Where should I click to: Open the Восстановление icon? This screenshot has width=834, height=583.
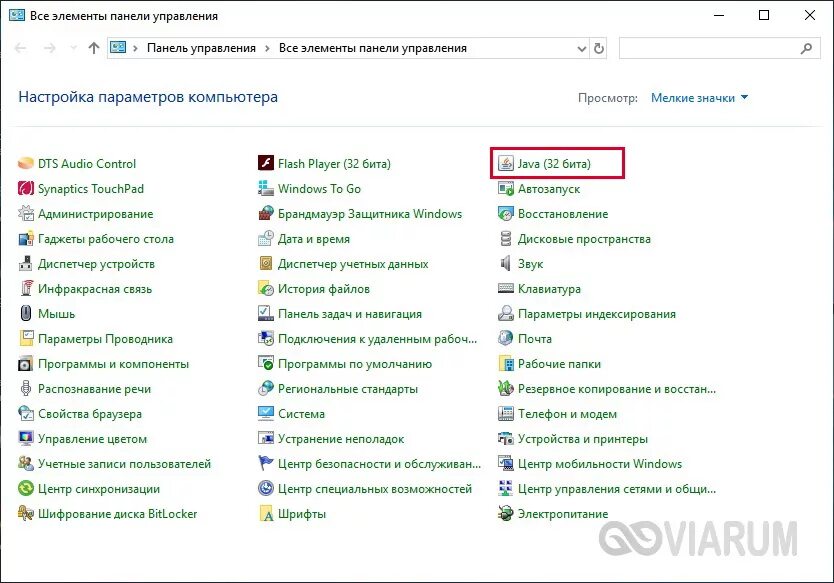(x=505, y=213)
